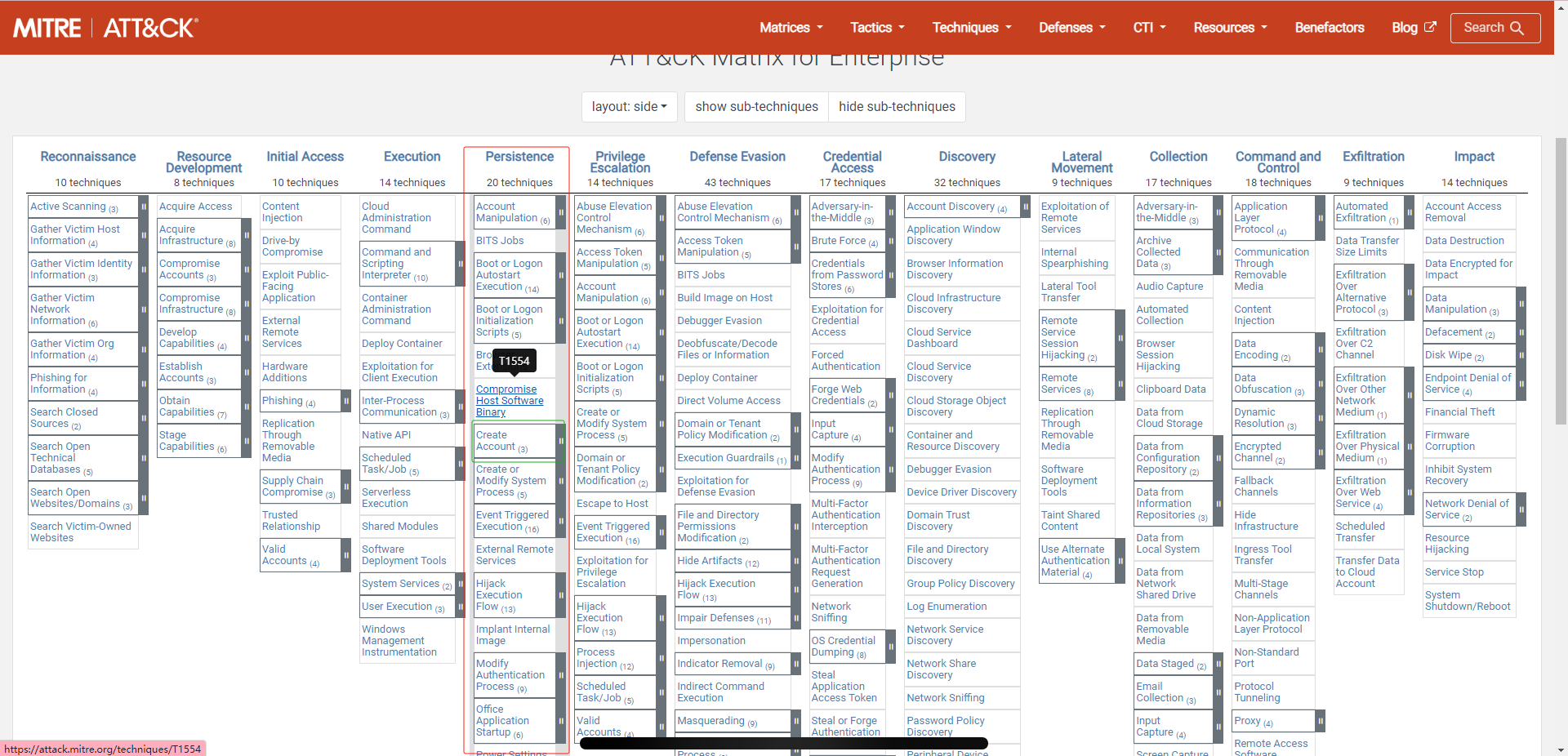Open the Benefactors page
This screenshot has height=756, width=1568.
point(1330,28)
